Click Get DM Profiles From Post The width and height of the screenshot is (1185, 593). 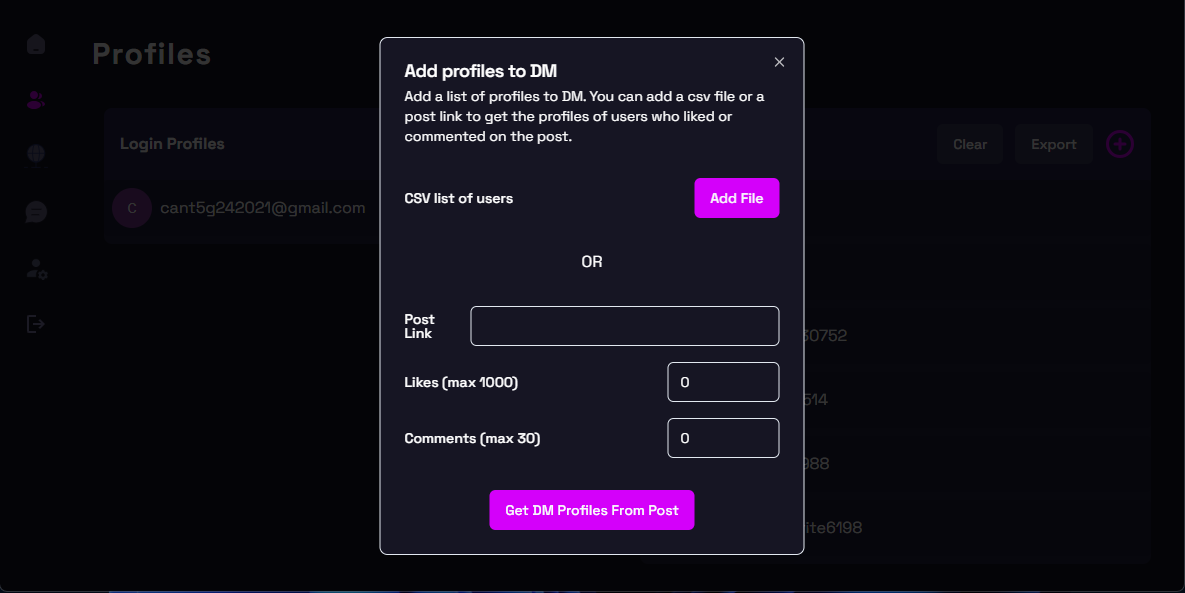click(591, 510)
